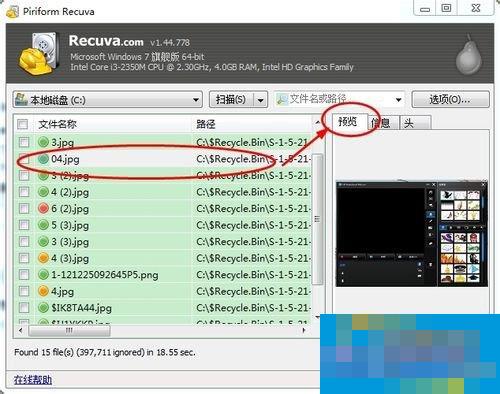The height and width of the screenshot is (394, 500).
Task: Click the green status icon beside 1-121225092645P5.png
Action: pos(43,275)
